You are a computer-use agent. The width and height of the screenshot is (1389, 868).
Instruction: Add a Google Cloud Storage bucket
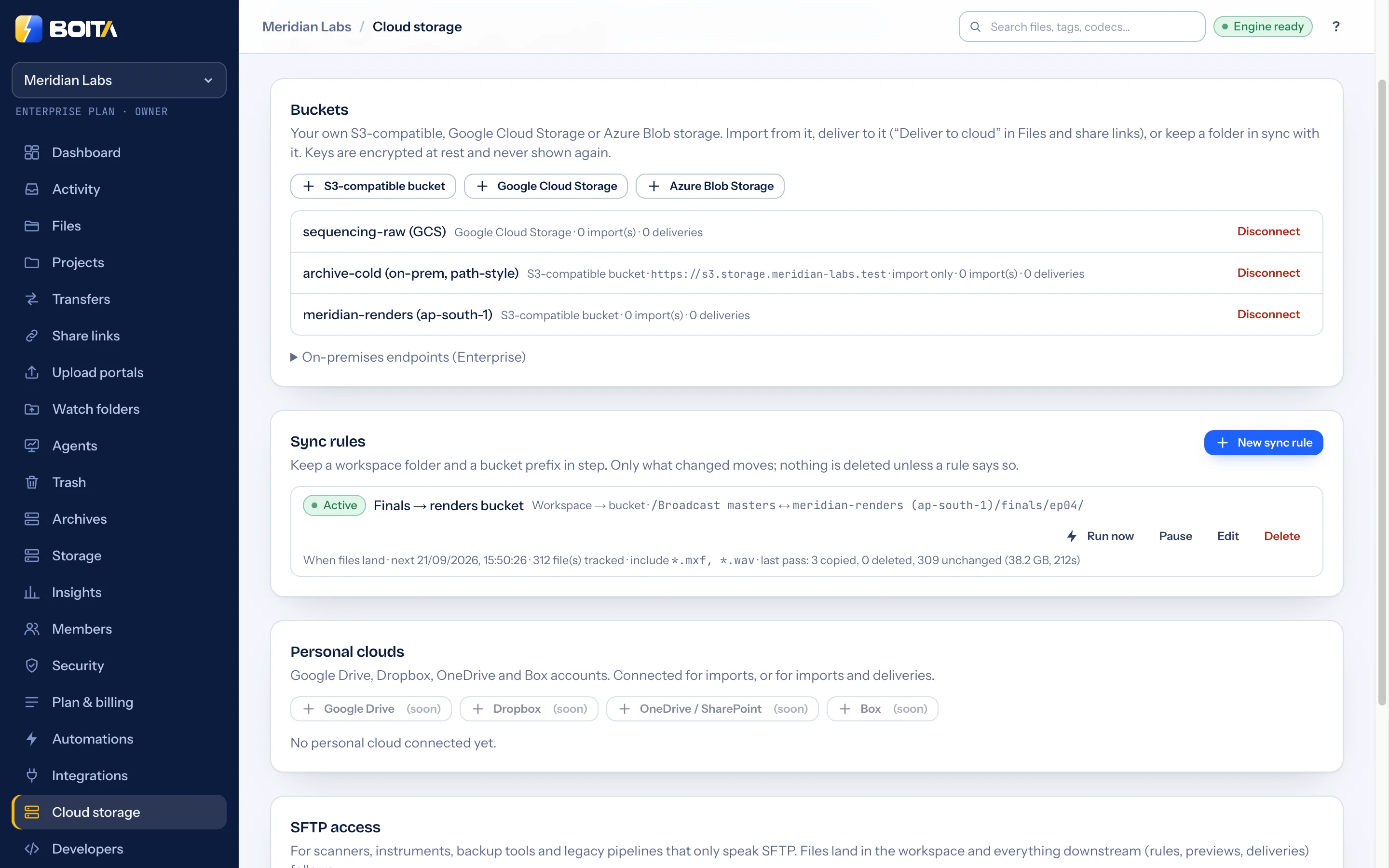546,186
